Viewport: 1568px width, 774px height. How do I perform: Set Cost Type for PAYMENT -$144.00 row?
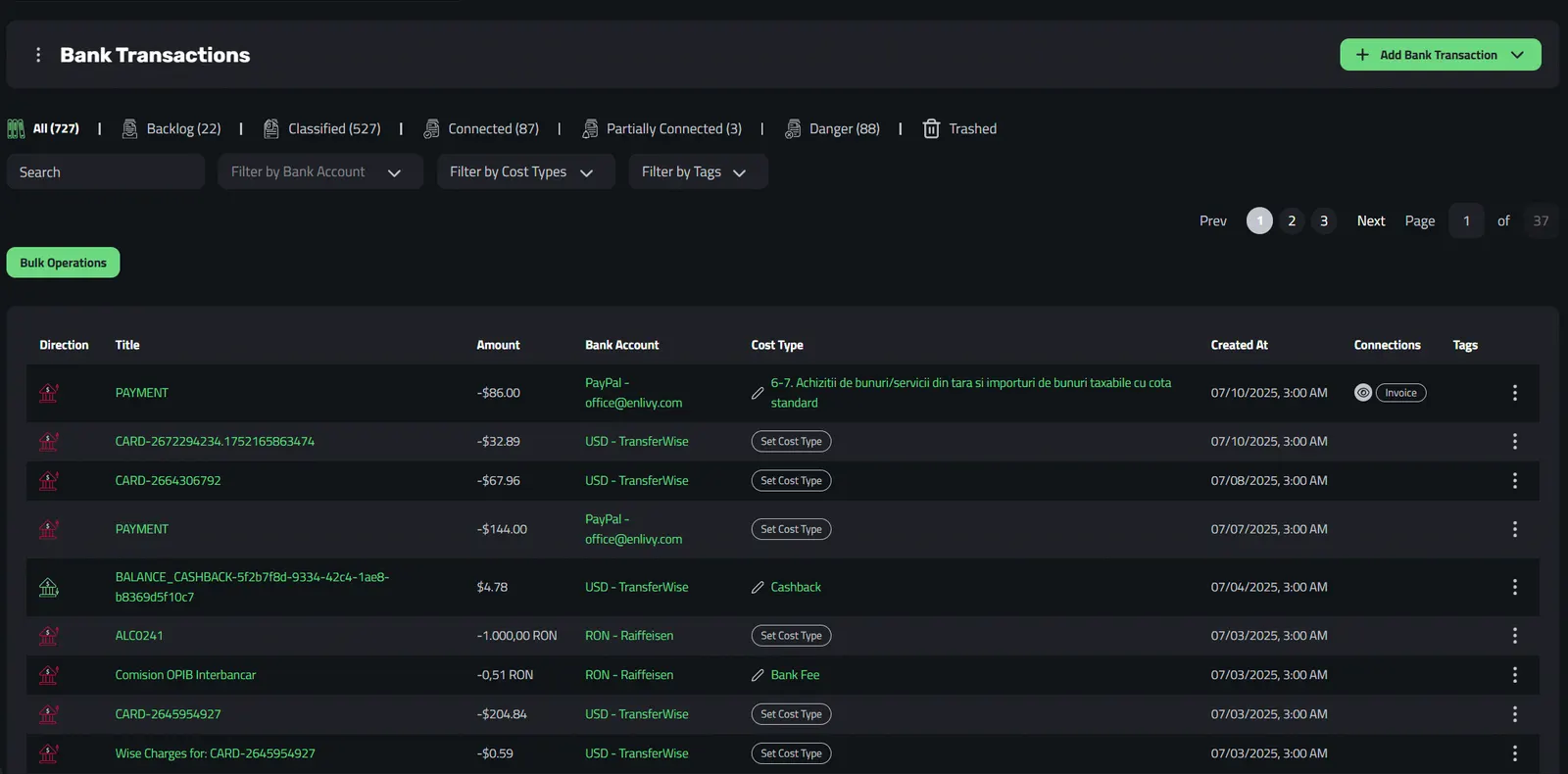[791, 529]
